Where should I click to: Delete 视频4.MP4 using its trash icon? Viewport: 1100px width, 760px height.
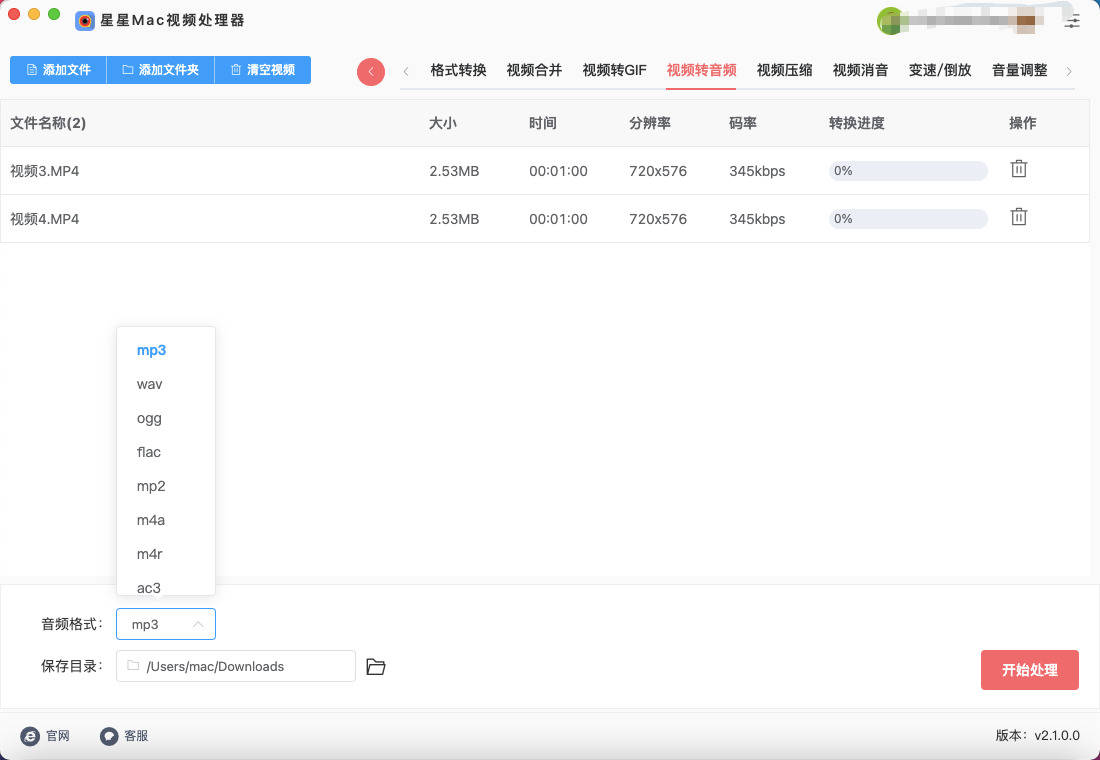point(1018,217)
